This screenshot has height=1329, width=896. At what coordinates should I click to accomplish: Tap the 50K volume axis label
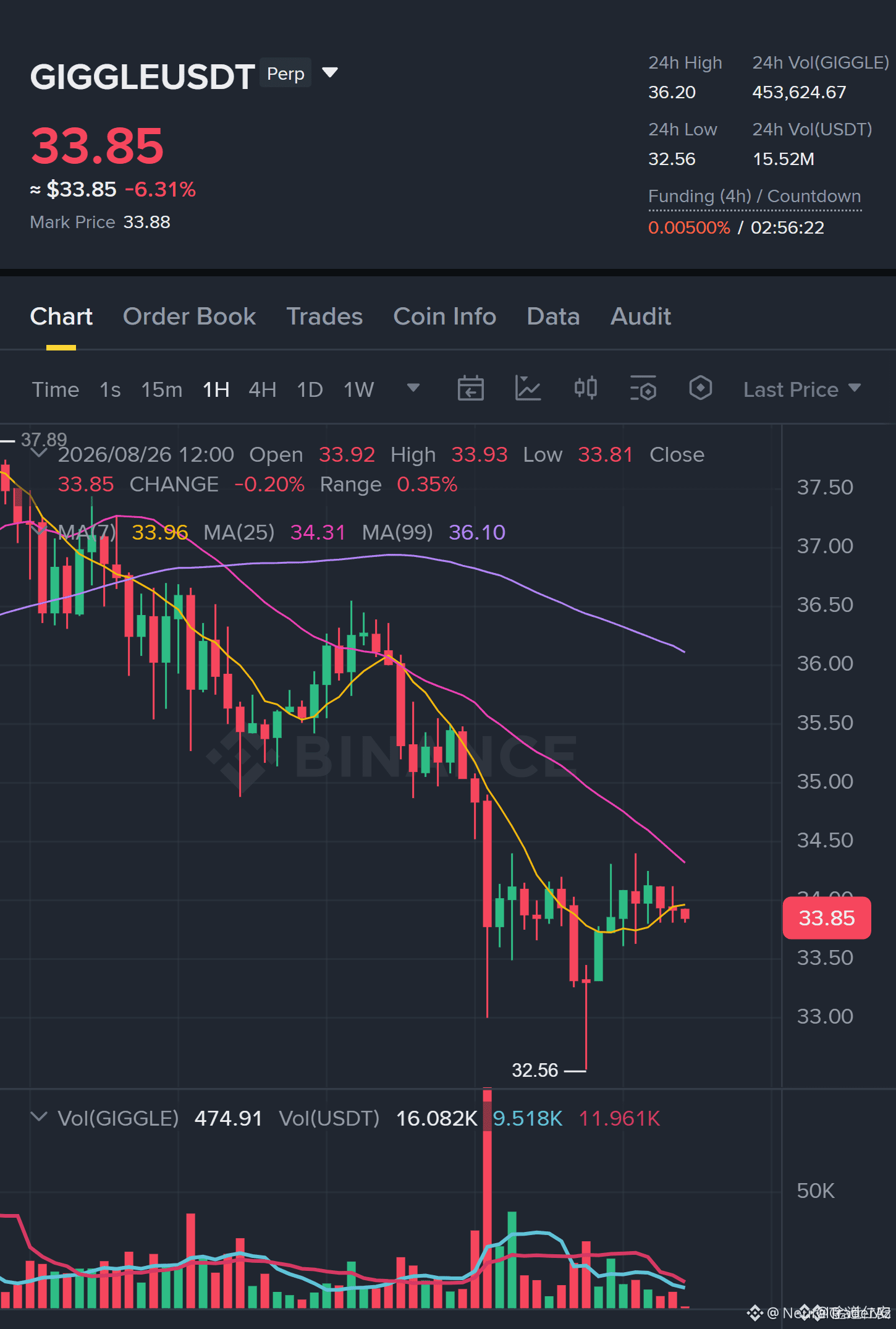pos(816,1191)
